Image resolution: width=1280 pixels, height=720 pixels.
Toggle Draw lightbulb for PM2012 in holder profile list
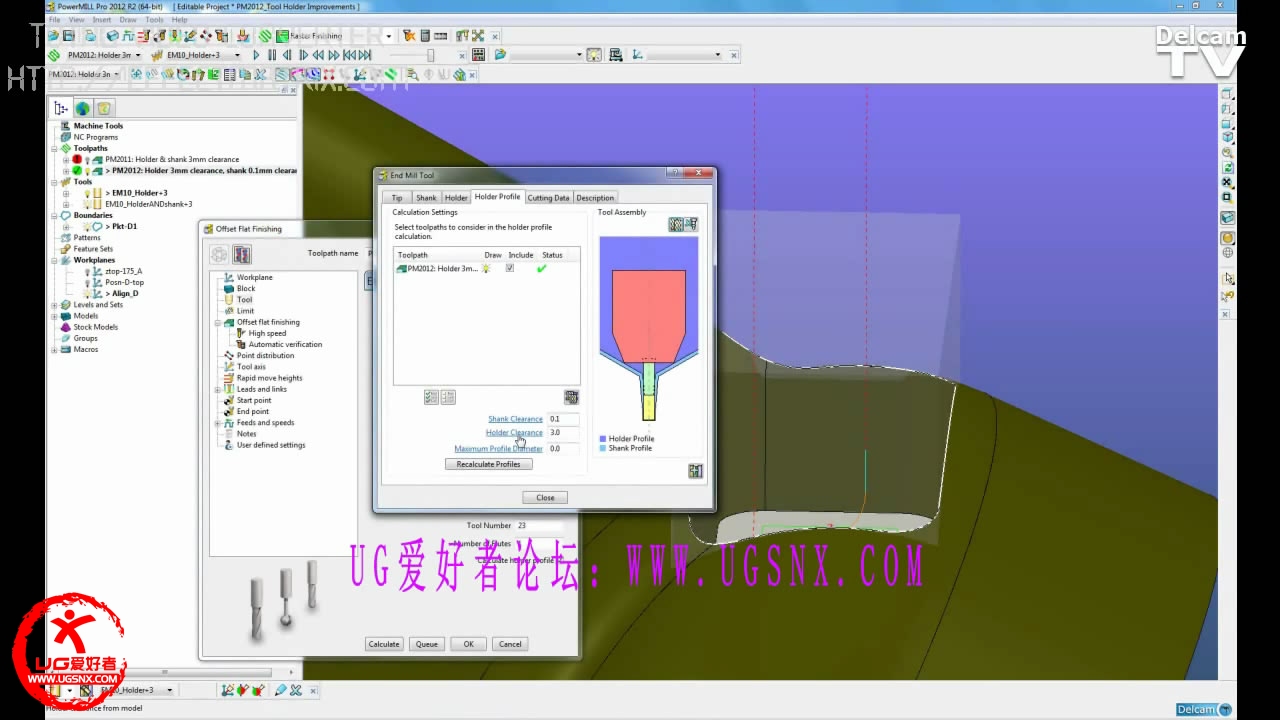[x=487, y=268]
